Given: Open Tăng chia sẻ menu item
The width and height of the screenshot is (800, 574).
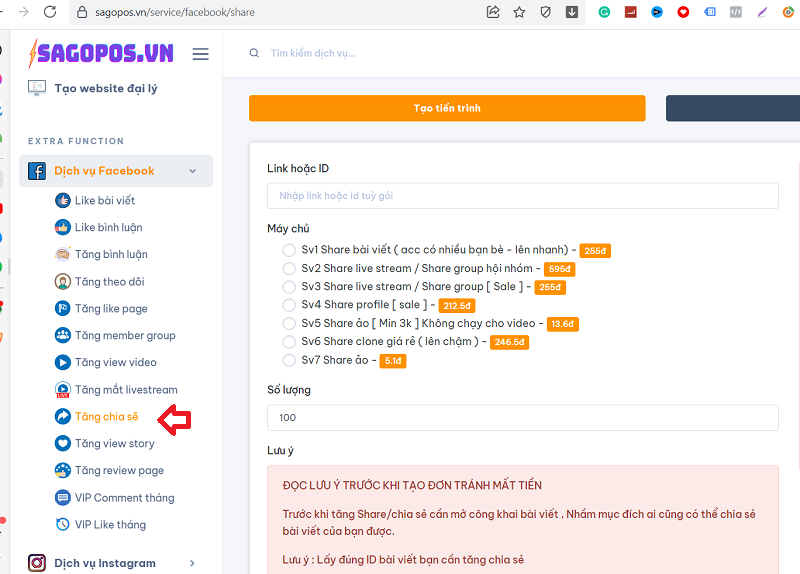Looking at the screenshot, I should pos(106,416).
